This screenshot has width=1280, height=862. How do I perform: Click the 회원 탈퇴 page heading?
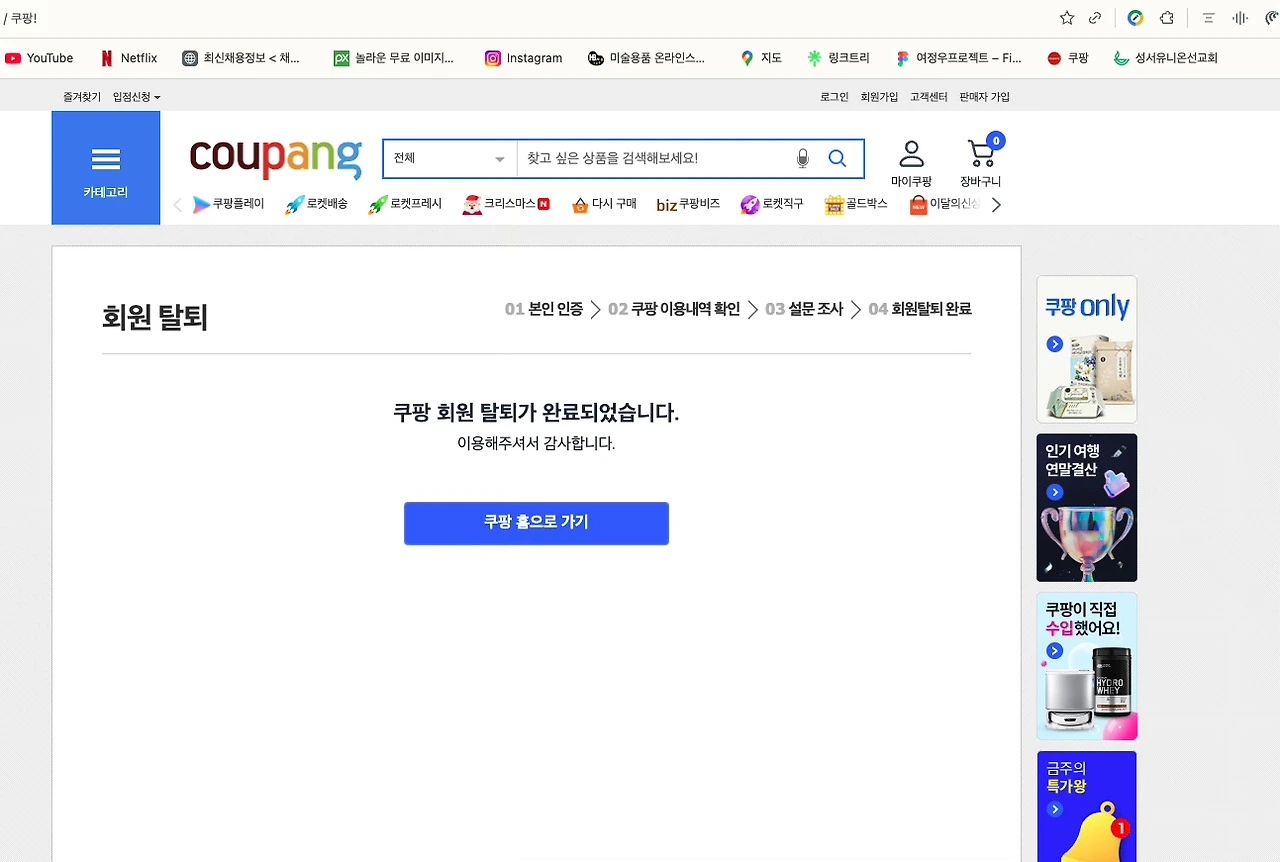coord(155,317)
